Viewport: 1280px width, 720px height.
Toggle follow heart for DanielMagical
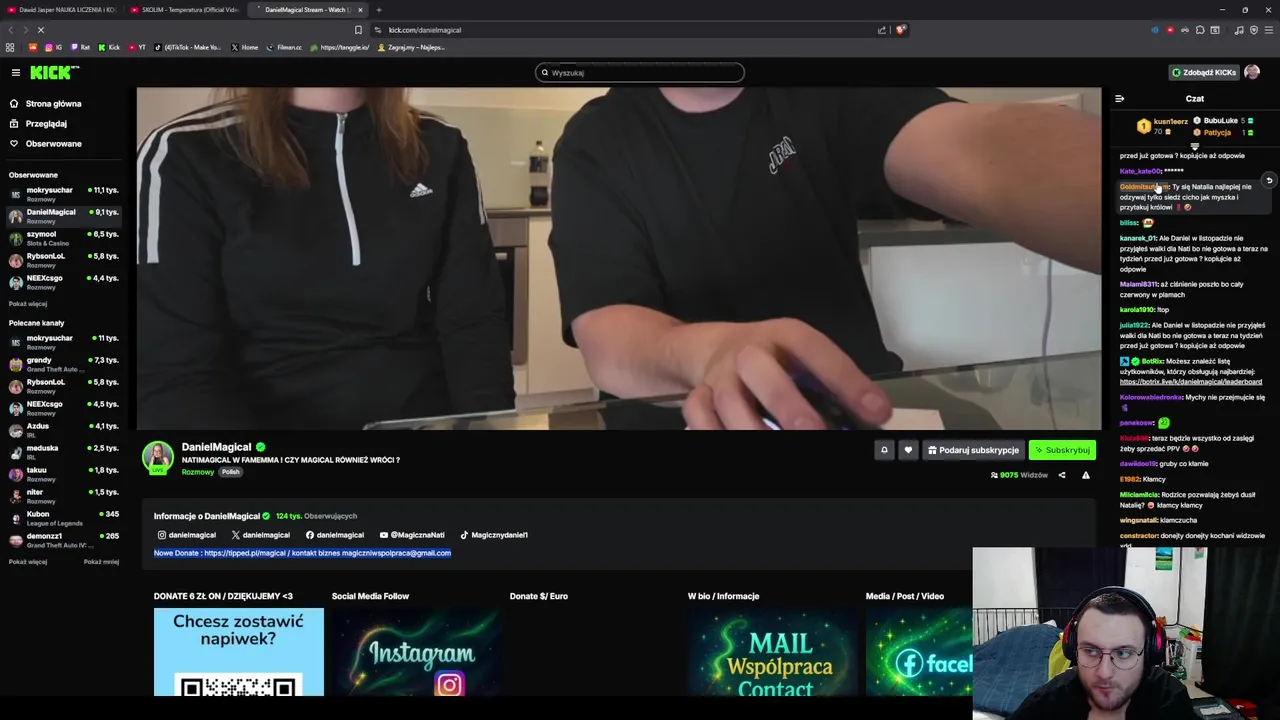point(908,450)
